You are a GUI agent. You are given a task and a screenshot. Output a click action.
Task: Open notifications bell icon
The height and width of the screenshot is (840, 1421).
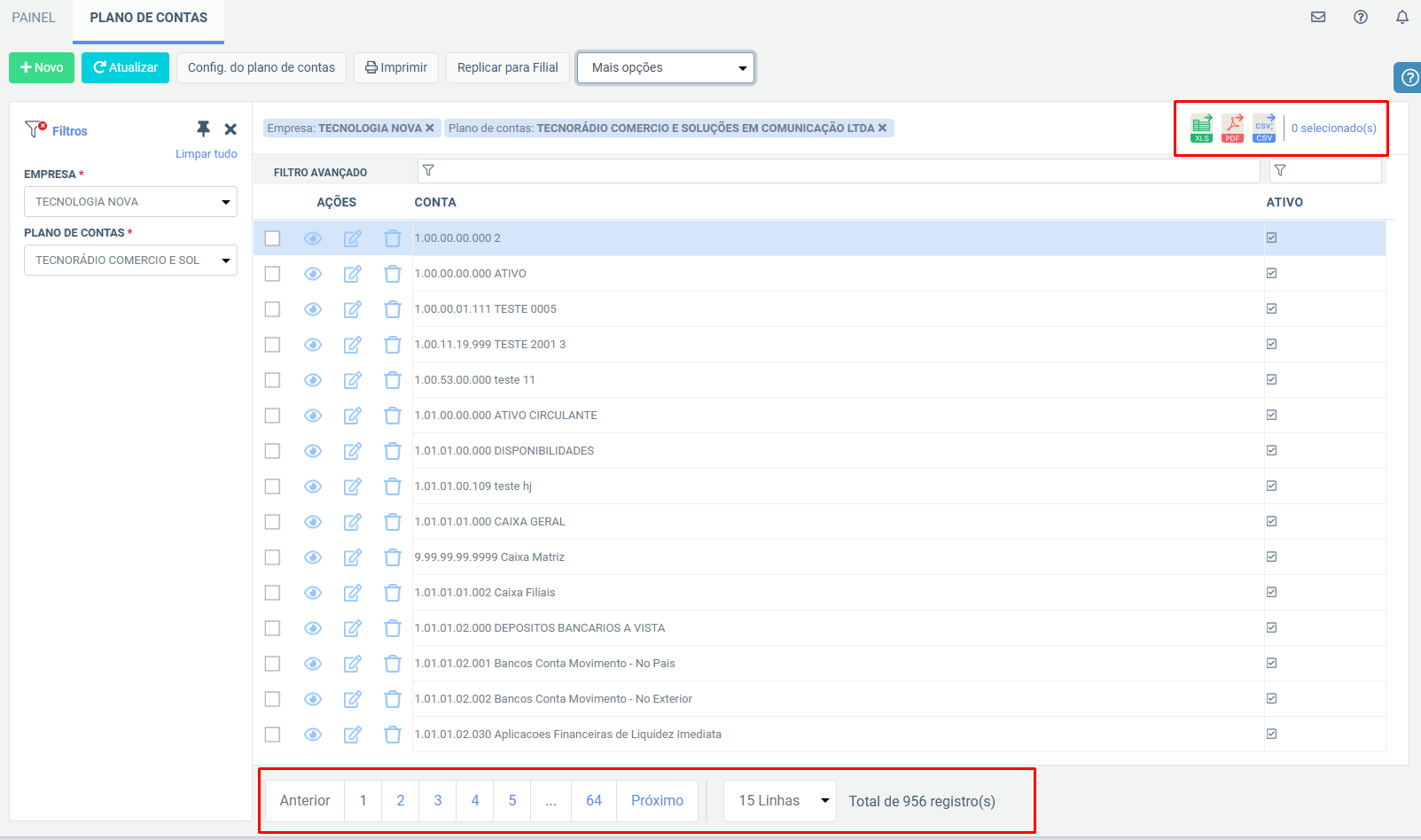click(1402, 17)
